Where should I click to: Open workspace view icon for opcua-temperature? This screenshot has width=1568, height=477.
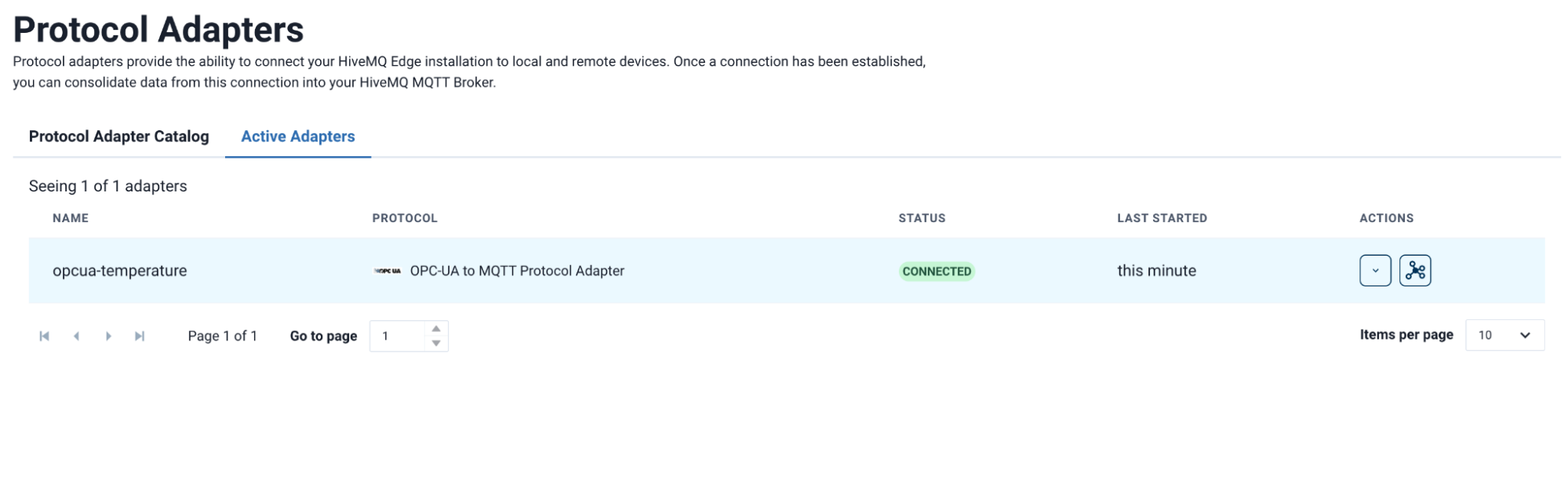point(1414,271)
